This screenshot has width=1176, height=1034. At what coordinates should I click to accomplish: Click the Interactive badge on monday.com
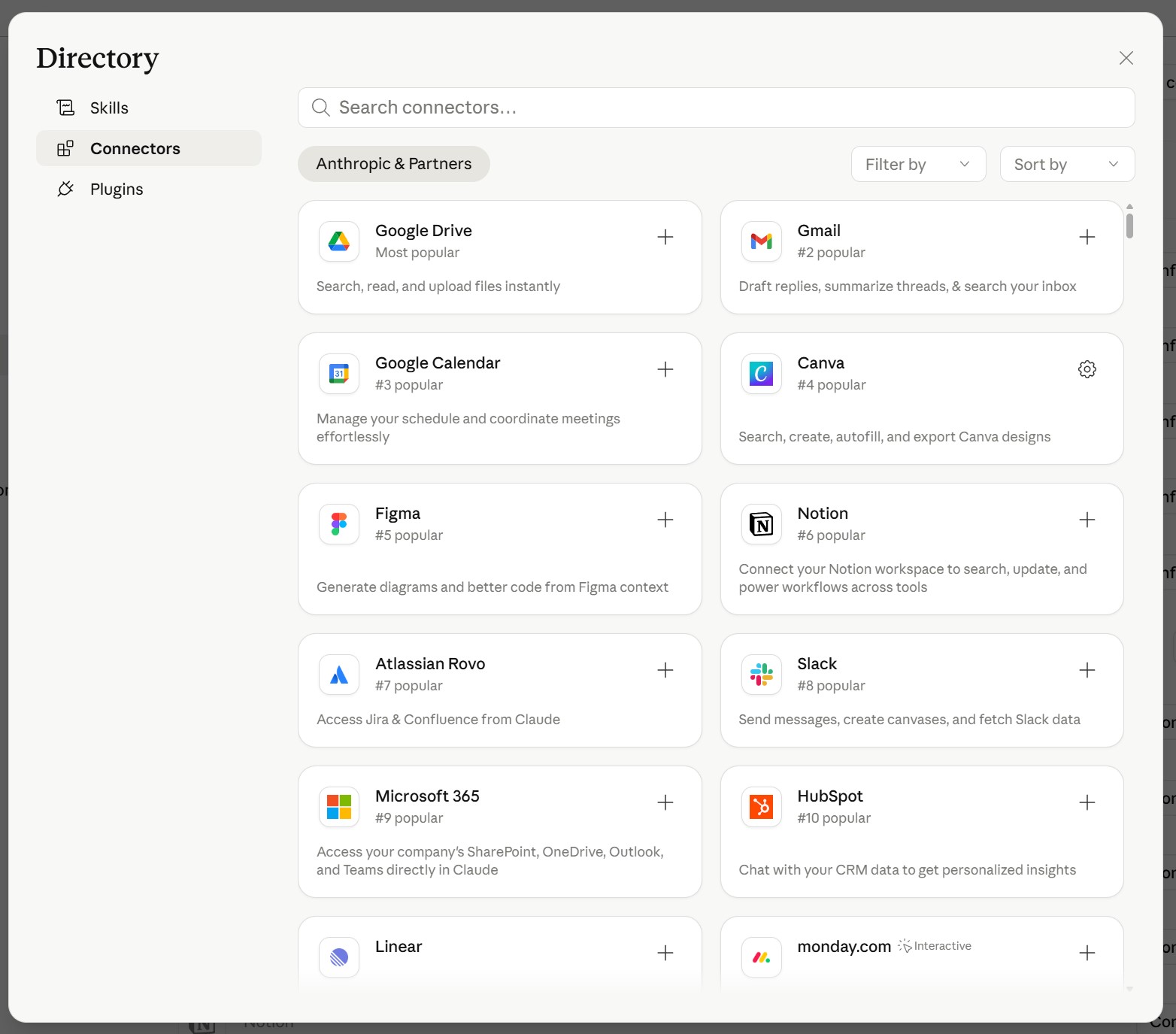tap(935, 946)
